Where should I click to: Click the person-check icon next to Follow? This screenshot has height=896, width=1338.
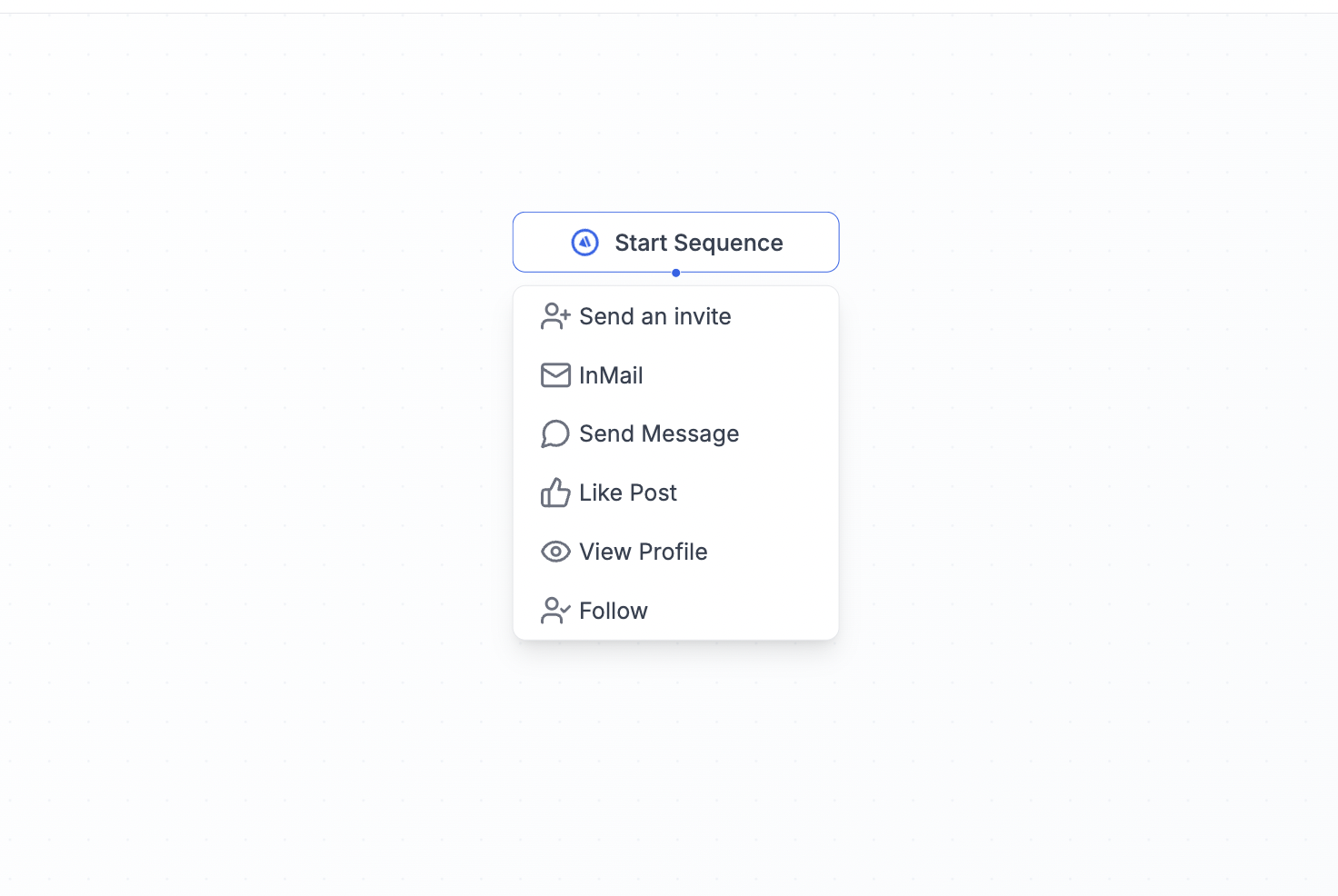click(554, 611)
